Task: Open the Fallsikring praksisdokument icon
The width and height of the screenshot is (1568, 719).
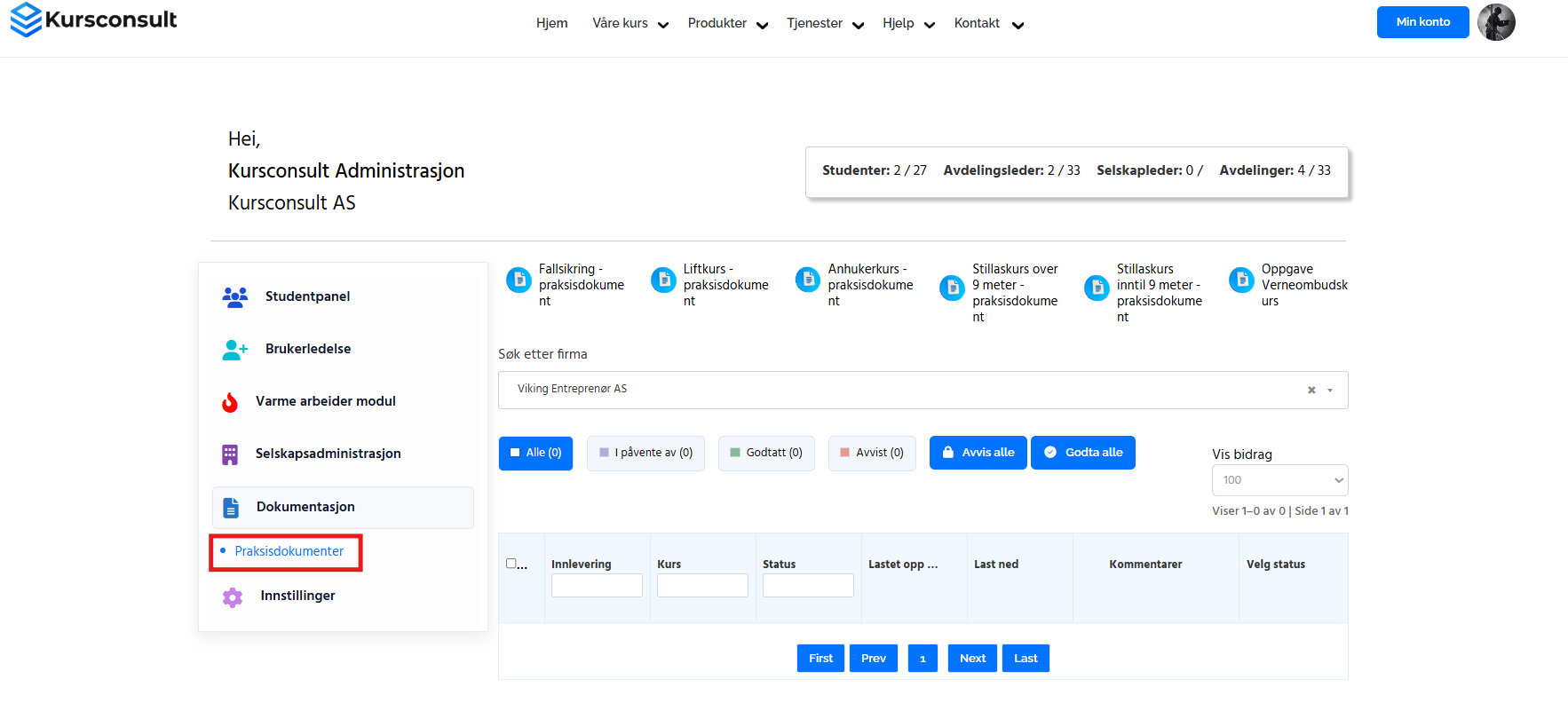Action: click(x=519, y=280)
